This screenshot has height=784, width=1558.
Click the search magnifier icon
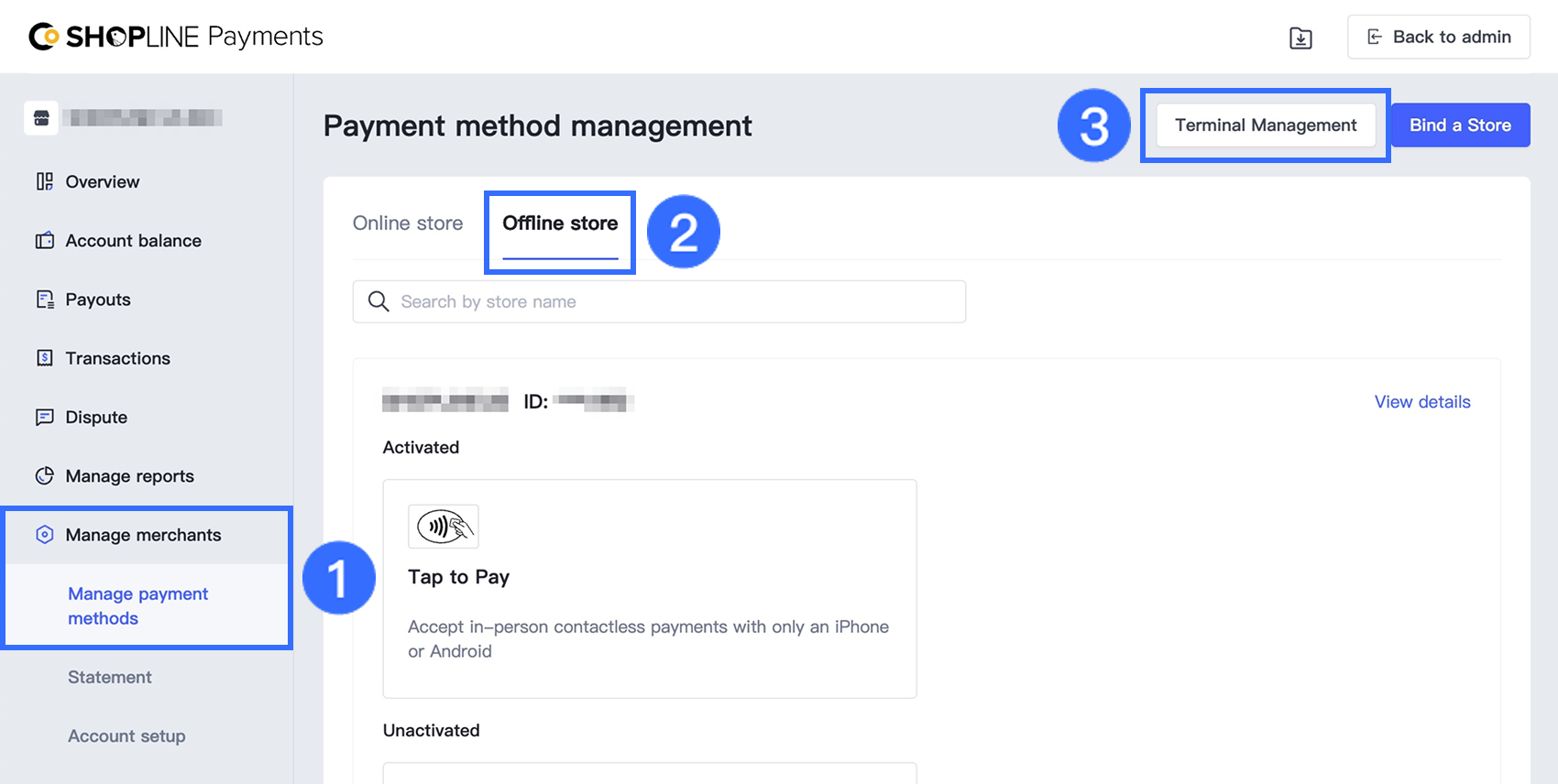pyautogui.click(x=379, y=301)
